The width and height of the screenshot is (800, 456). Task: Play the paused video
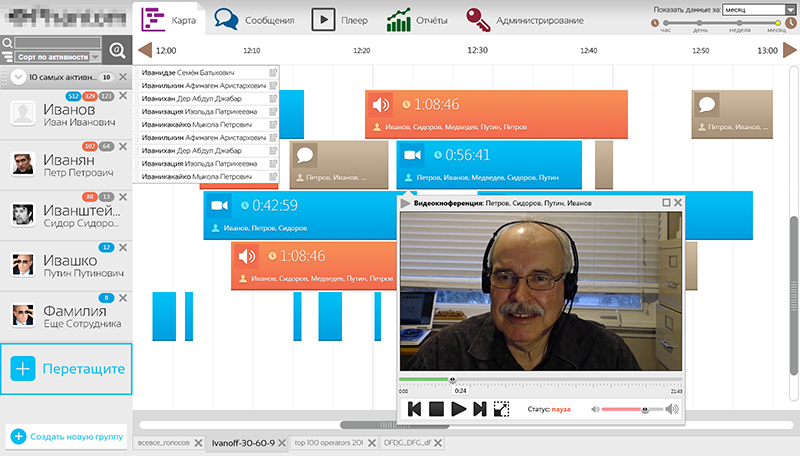point(459,409)
